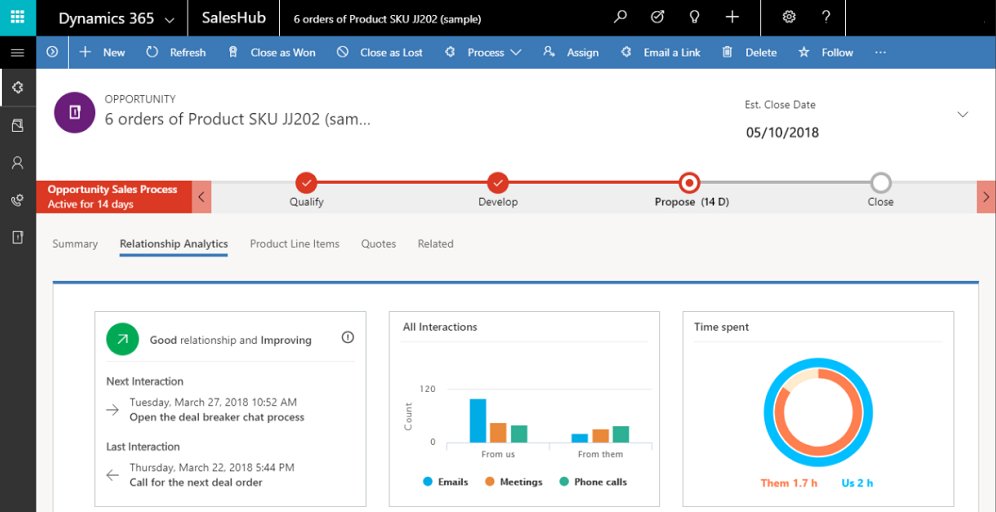Select the phone call sidebar icon

(x=18, y=200)
